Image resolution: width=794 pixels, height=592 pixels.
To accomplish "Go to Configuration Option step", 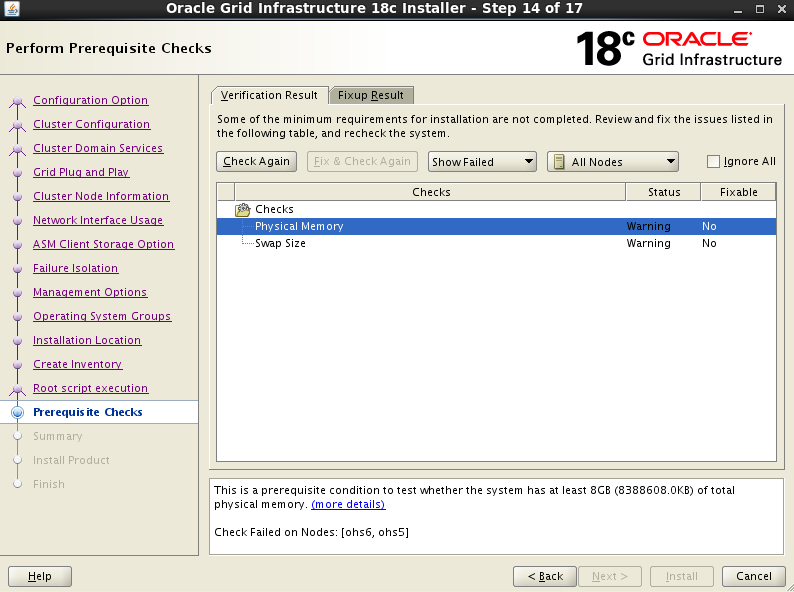I will pyautogui.click(x=91, y=100).
